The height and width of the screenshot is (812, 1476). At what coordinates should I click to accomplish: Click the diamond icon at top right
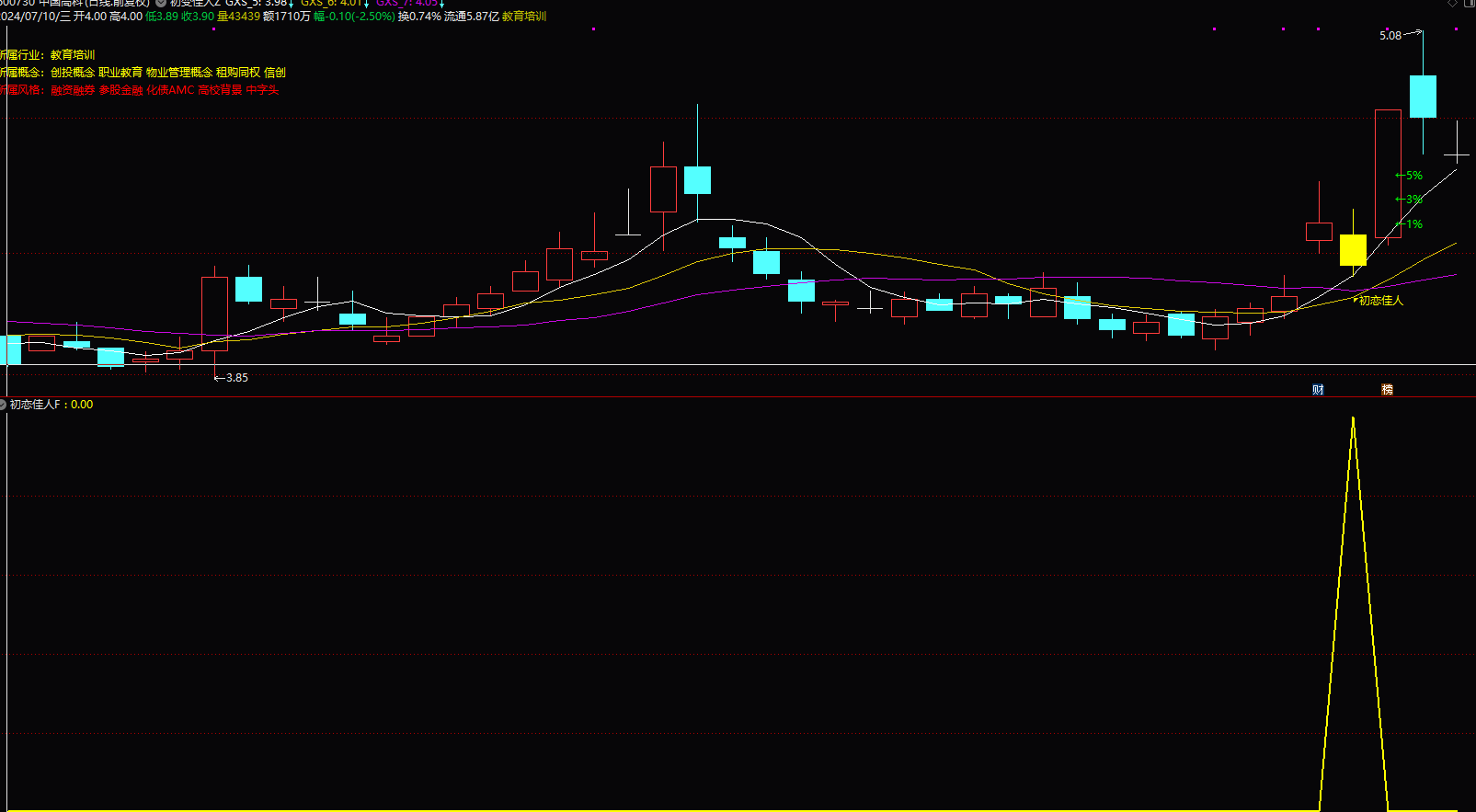1452,3
